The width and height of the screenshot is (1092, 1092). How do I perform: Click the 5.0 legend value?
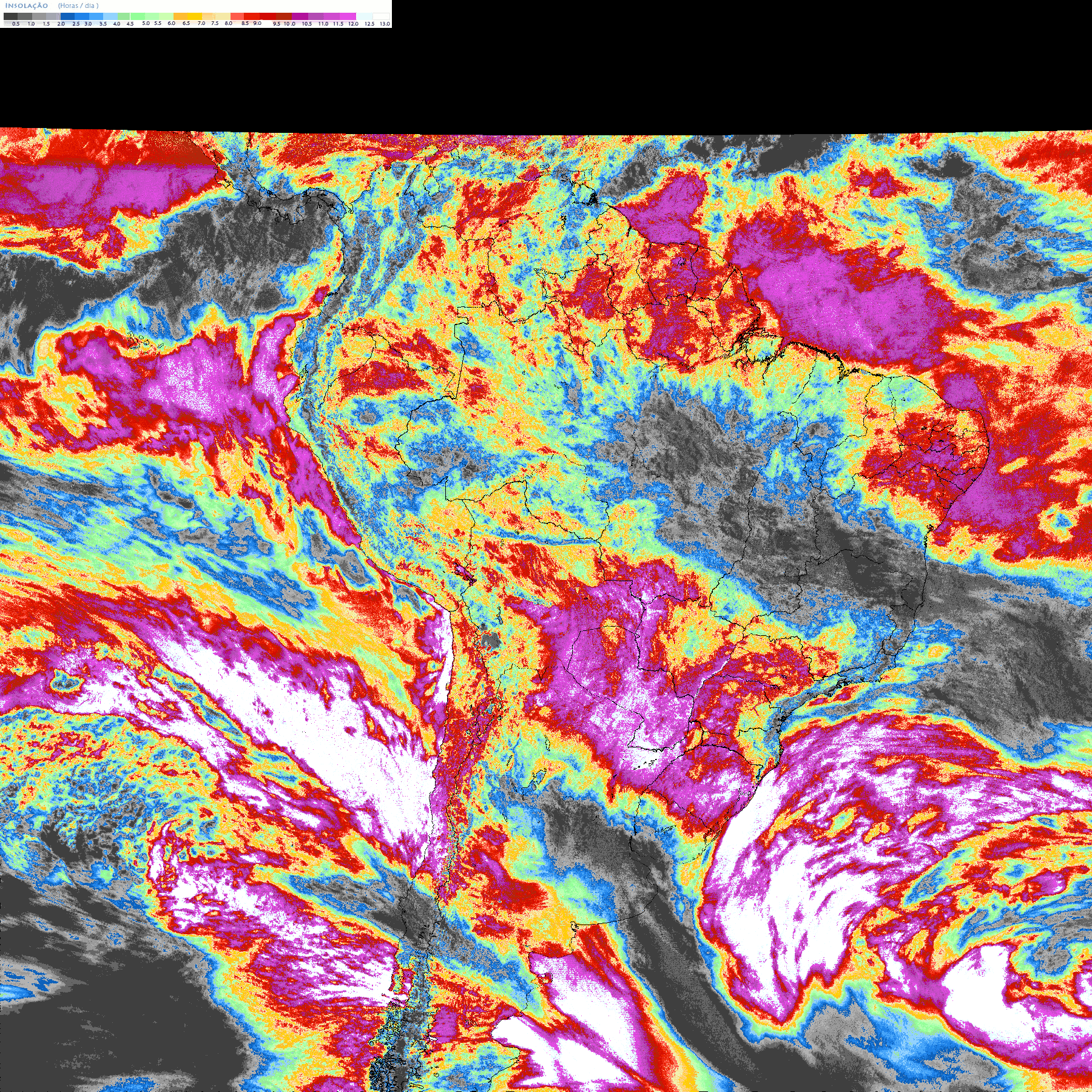pyautogui.click(x=146, y=23)
